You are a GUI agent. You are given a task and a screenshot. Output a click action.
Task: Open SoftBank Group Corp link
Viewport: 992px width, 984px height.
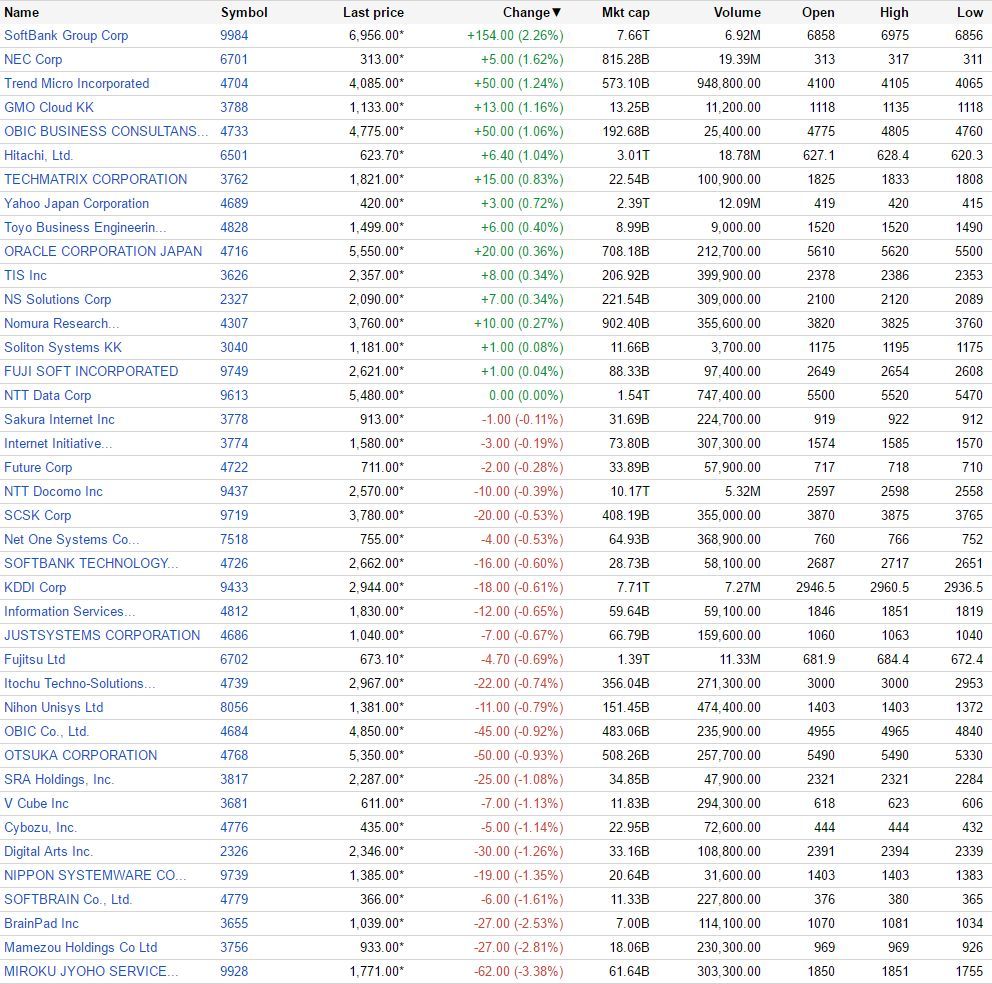[66, 35]
